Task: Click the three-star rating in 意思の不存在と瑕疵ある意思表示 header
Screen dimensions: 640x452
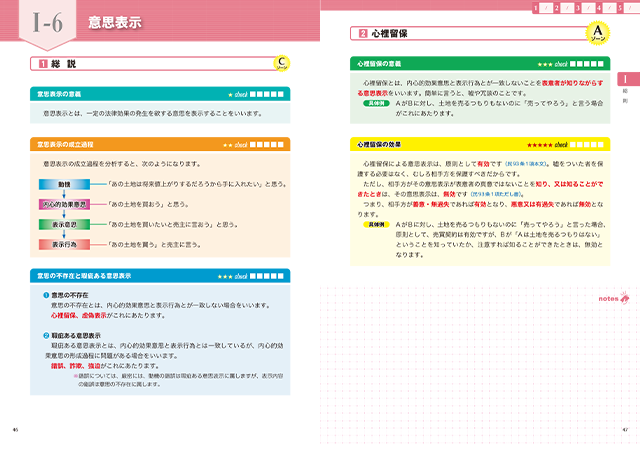Action: point(225,276)
